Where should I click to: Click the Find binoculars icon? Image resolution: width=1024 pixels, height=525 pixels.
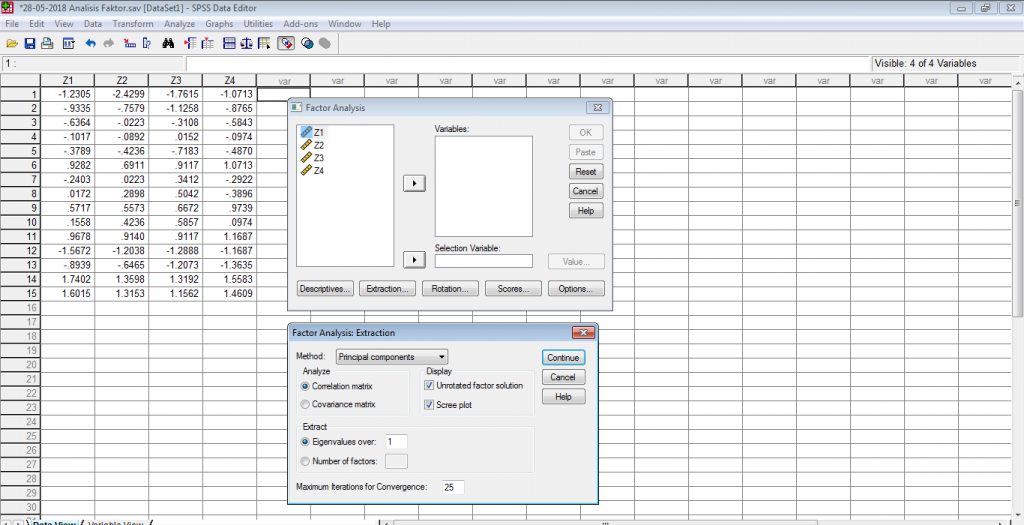pyautogui.click(x=169, y=44)
